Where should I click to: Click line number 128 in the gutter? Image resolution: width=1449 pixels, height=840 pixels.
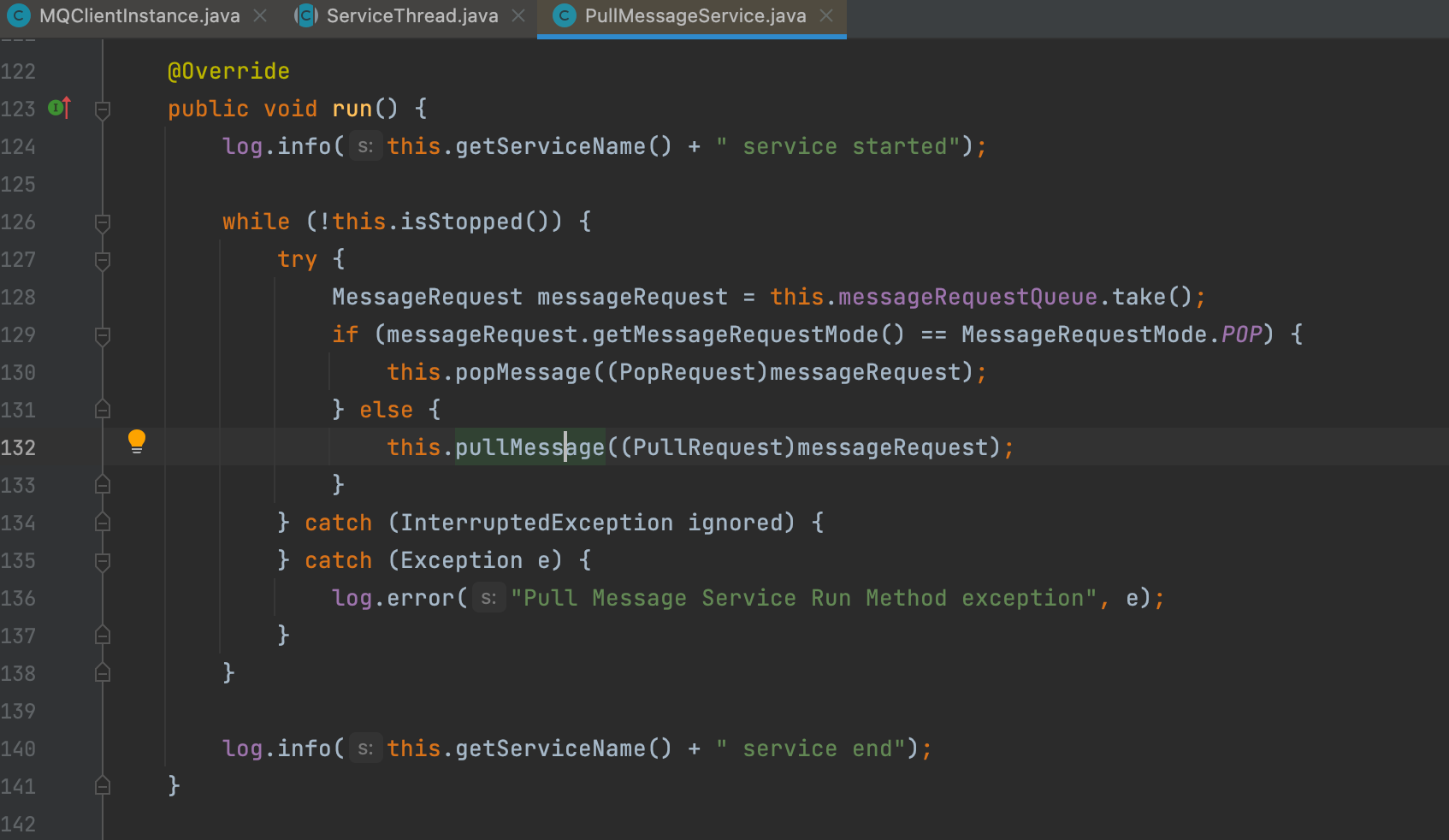(x=18, y=297)
